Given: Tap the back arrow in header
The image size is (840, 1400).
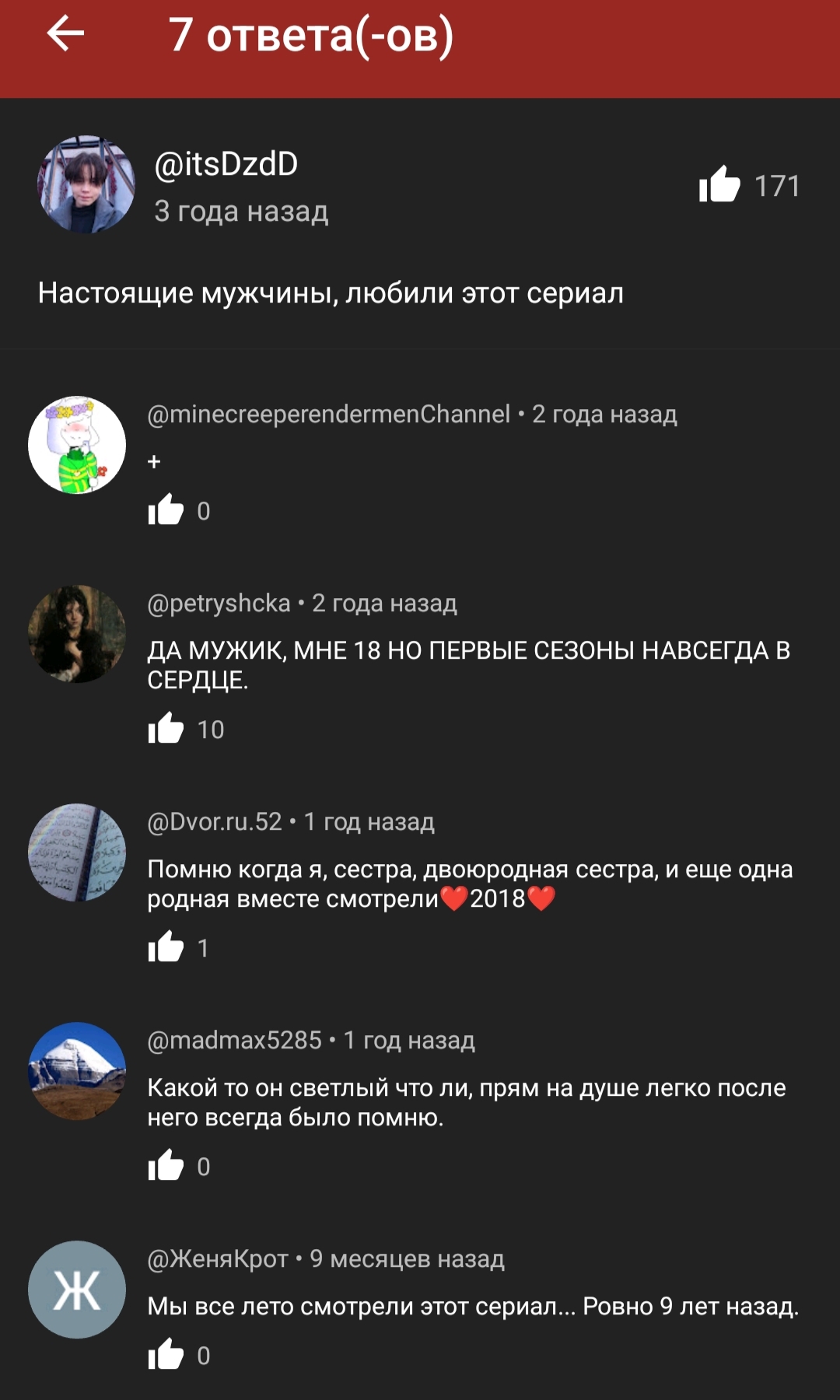Looking at the screenshot, I should (x=65, y=33).
